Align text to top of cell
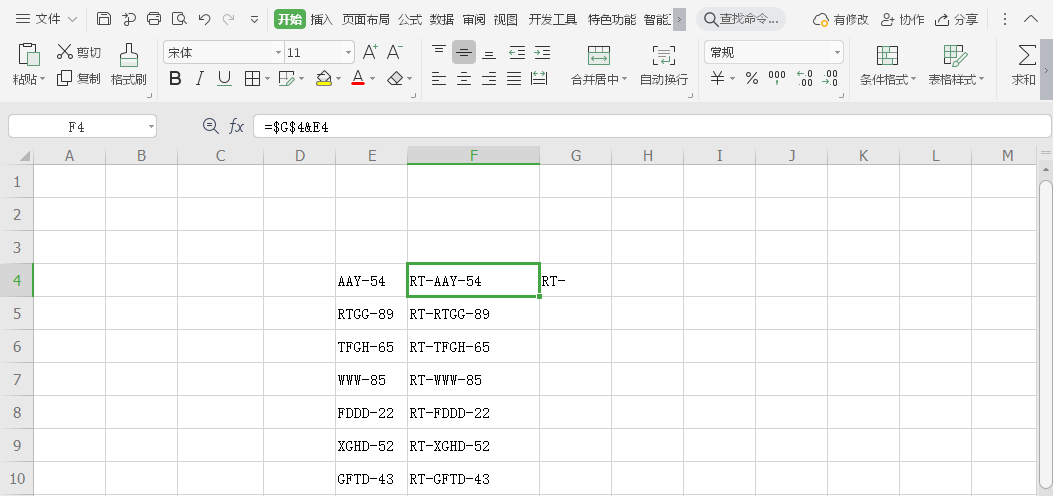This screenshot has width=1053, height=496. click(x=439, y=52)
